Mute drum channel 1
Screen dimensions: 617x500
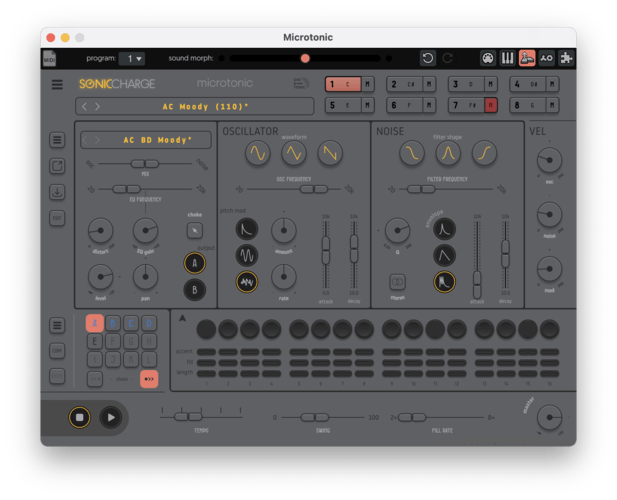[x=368, y=84]
